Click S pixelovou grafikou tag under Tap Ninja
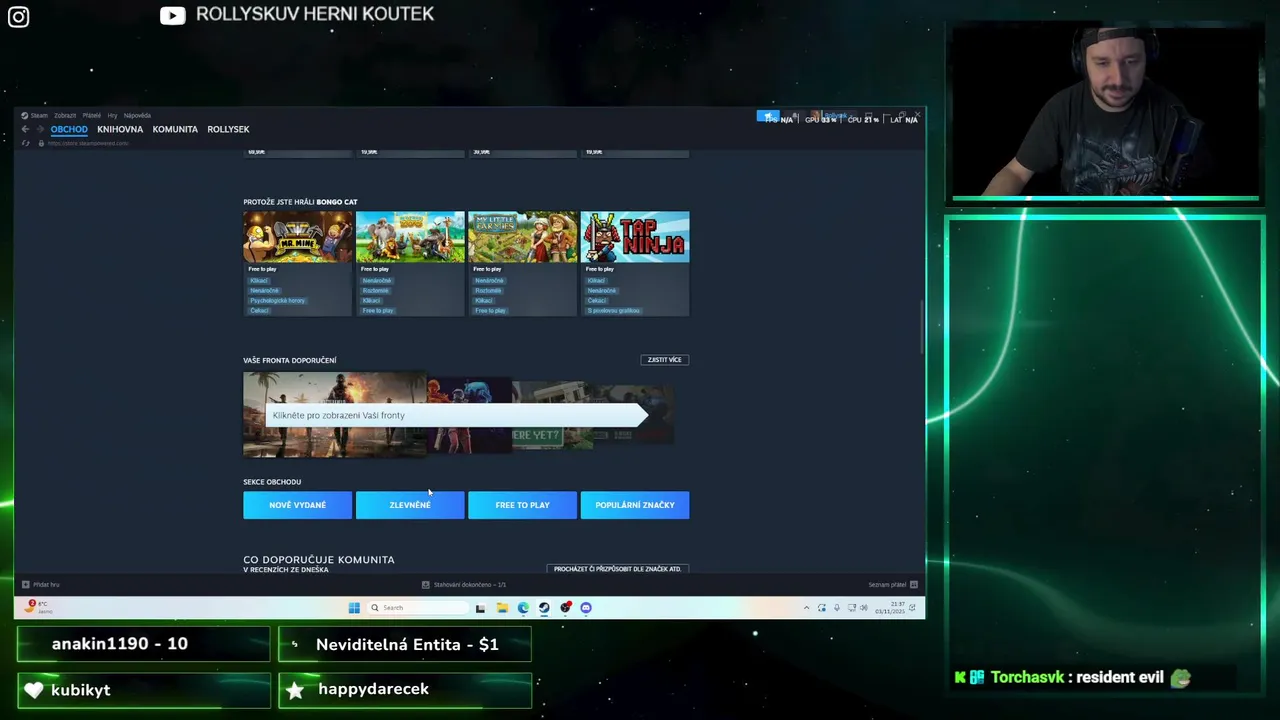 (614, 310)
